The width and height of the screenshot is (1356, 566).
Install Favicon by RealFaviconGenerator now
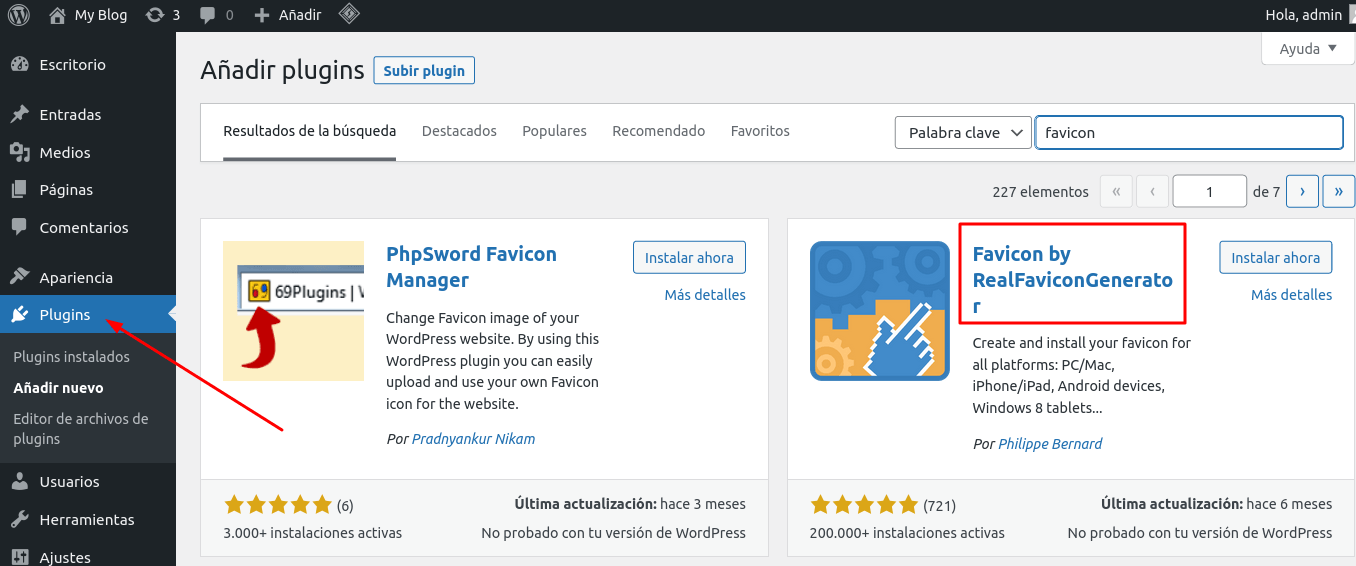tap(1276, 257)
